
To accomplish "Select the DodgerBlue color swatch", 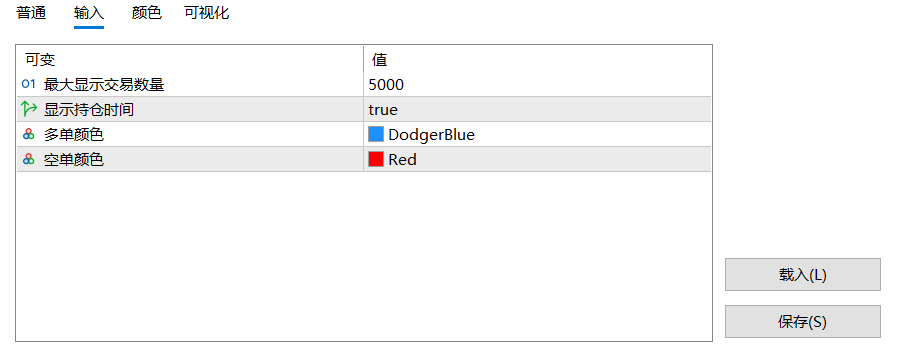I will [376, 135].
